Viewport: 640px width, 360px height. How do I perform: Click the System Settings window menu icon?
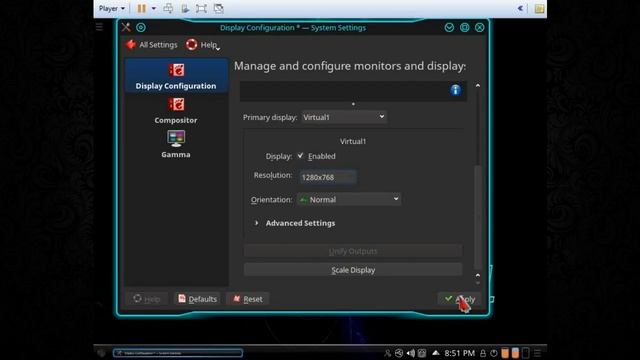(x=126, y=27)
